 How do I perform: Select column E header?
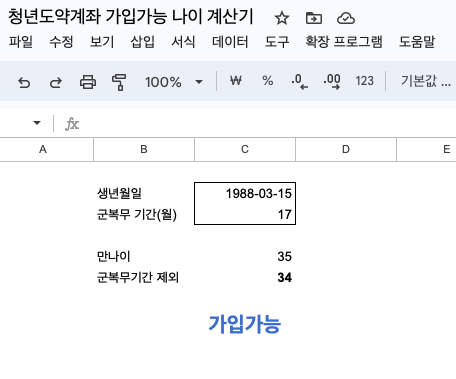(427, 149)
